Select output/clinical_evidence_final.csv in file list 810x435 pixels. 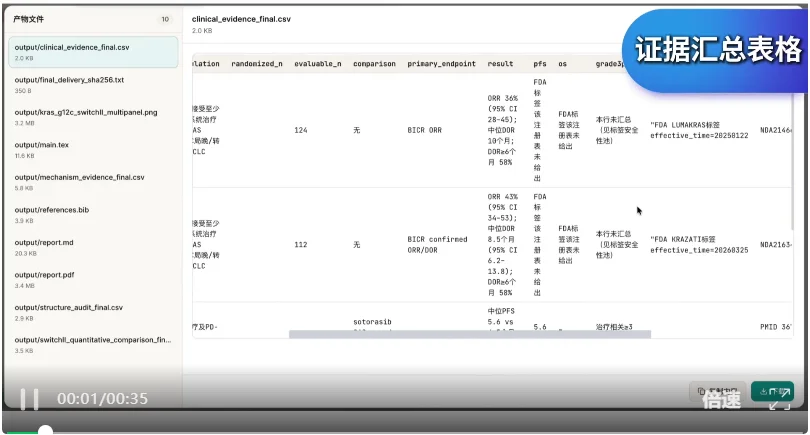(x=94, y=52)
